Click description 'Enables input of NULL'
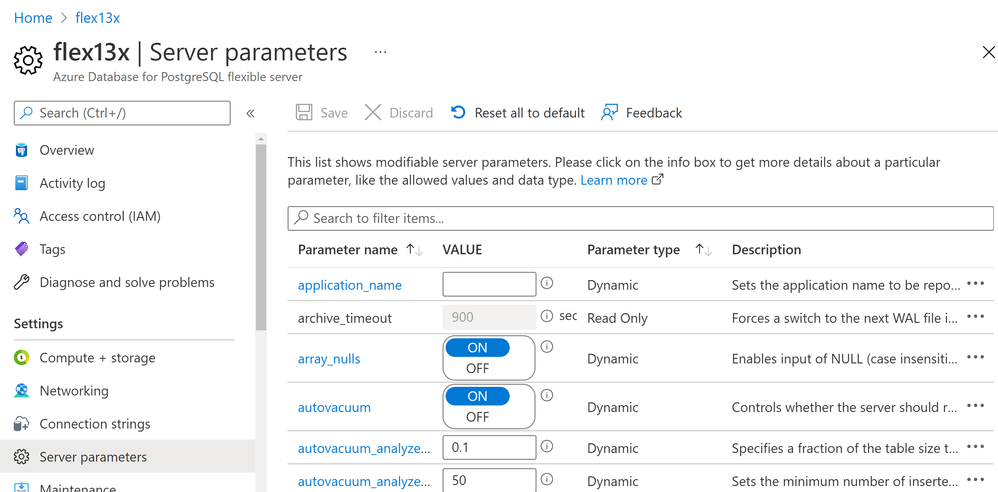The height and width of the screenshot is (492, 998). (x=845, y=359)
